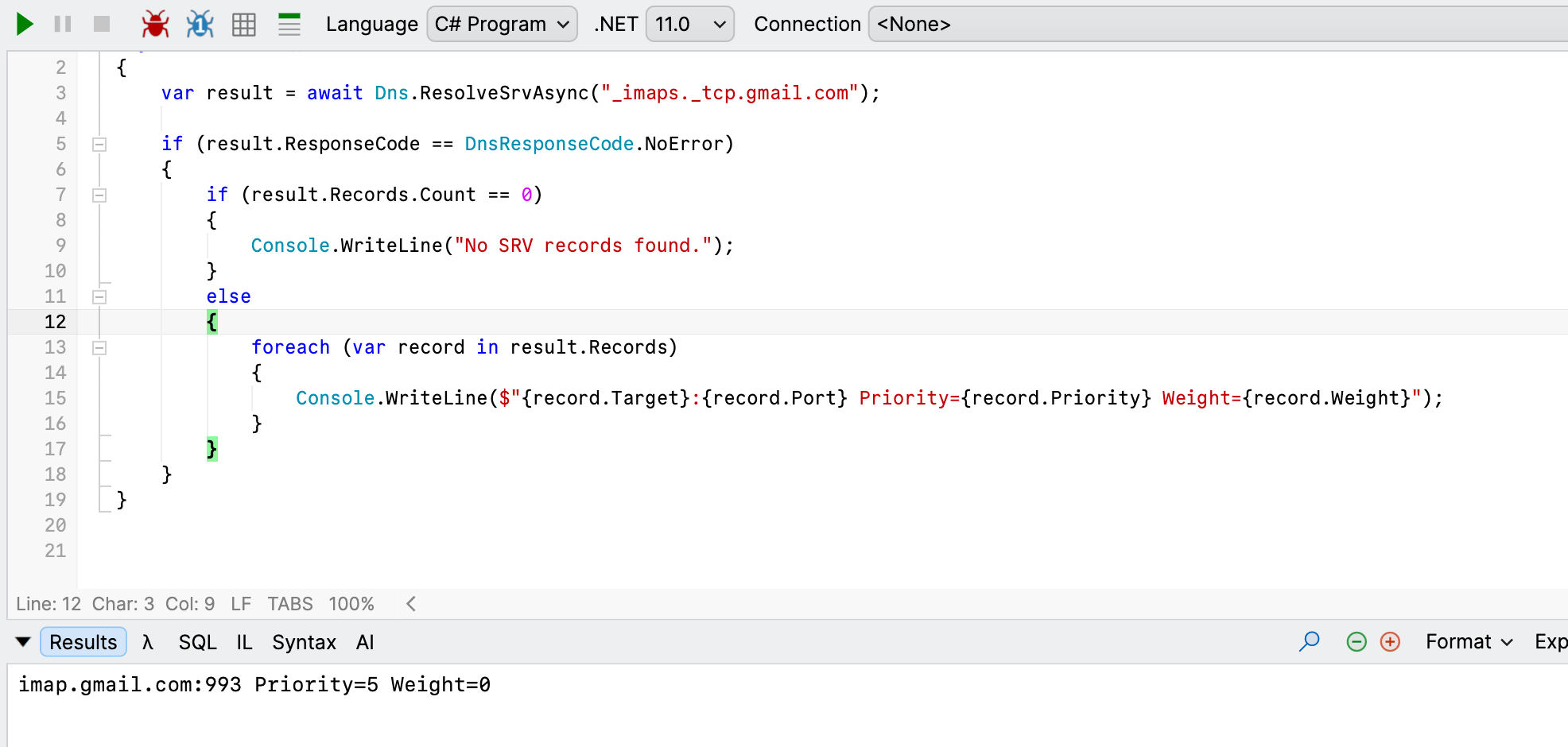Click the Line: 12 status entry
1568x747 pixels.
click(x=49, y=604)
